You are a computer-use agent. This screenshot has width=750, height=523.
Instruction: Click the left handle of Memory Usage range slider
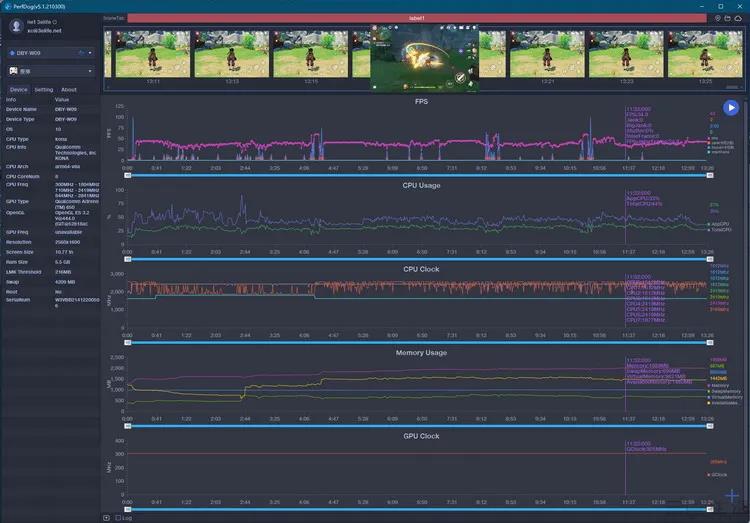(x=128, y=426)
